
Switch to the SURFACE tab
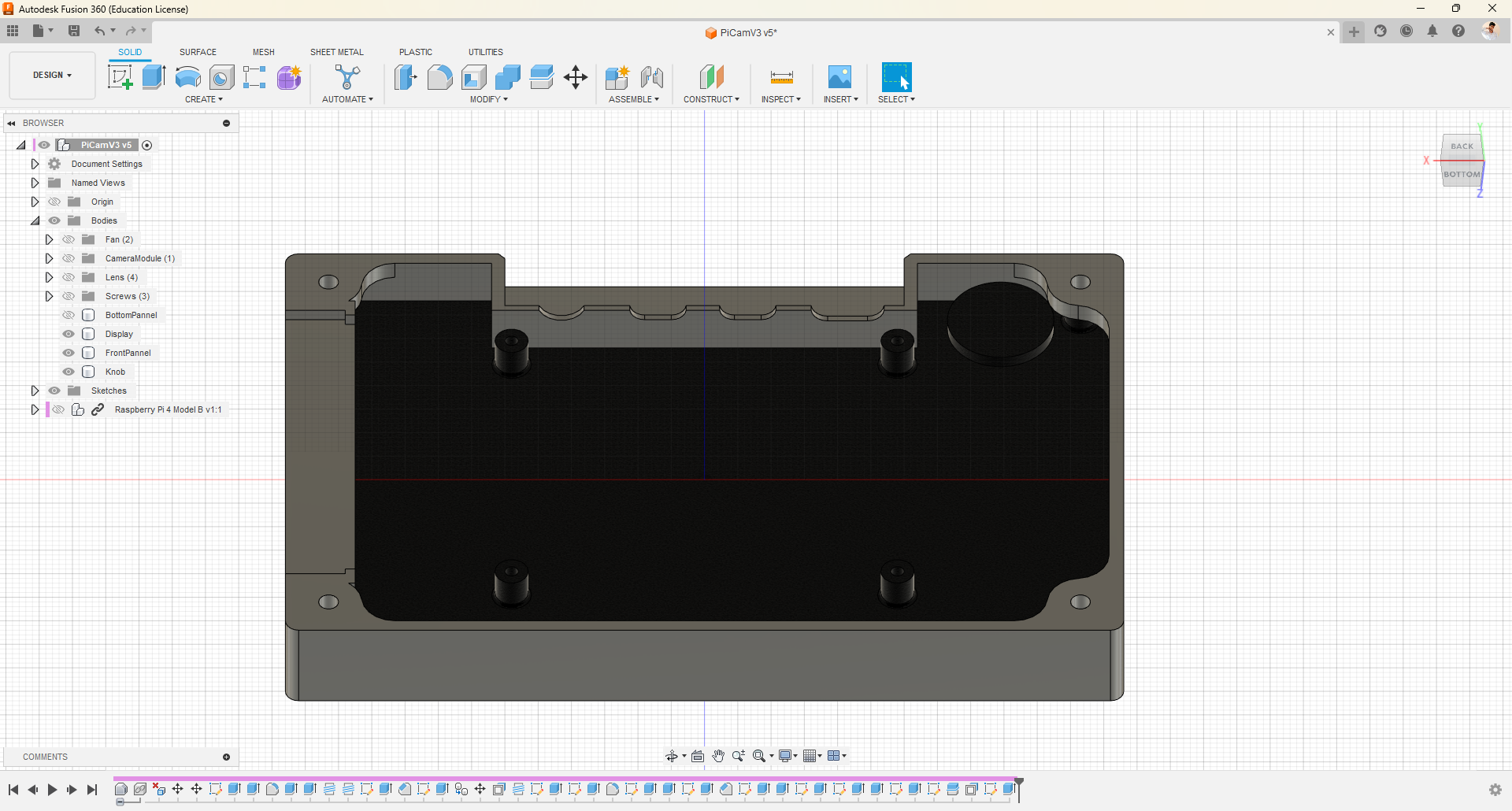pyautogui.click(x=198, y=52)
